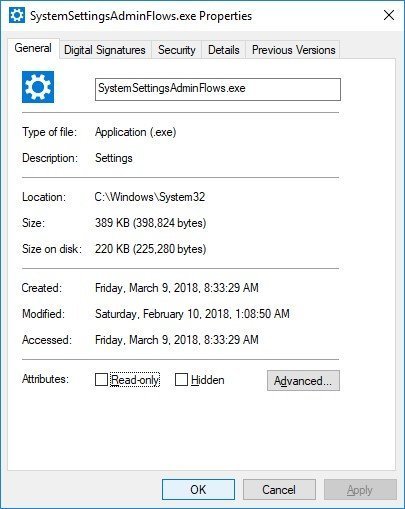Click the Attributes: label
This screenshot has height=509, width=405.
pyautogui.click(x=45, y=379)
